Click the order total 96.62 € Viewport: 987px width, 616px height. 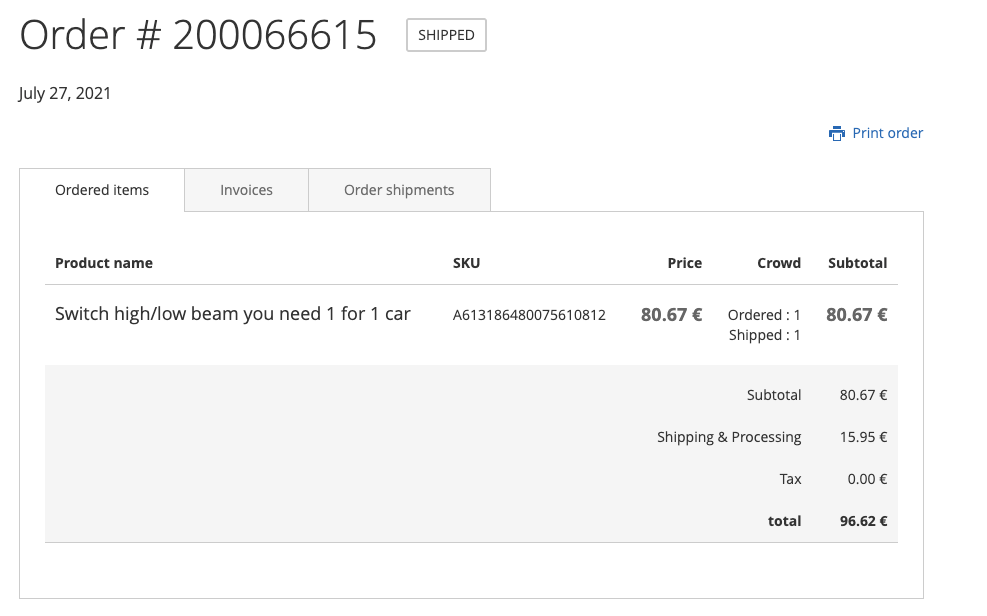pos(863,521)
